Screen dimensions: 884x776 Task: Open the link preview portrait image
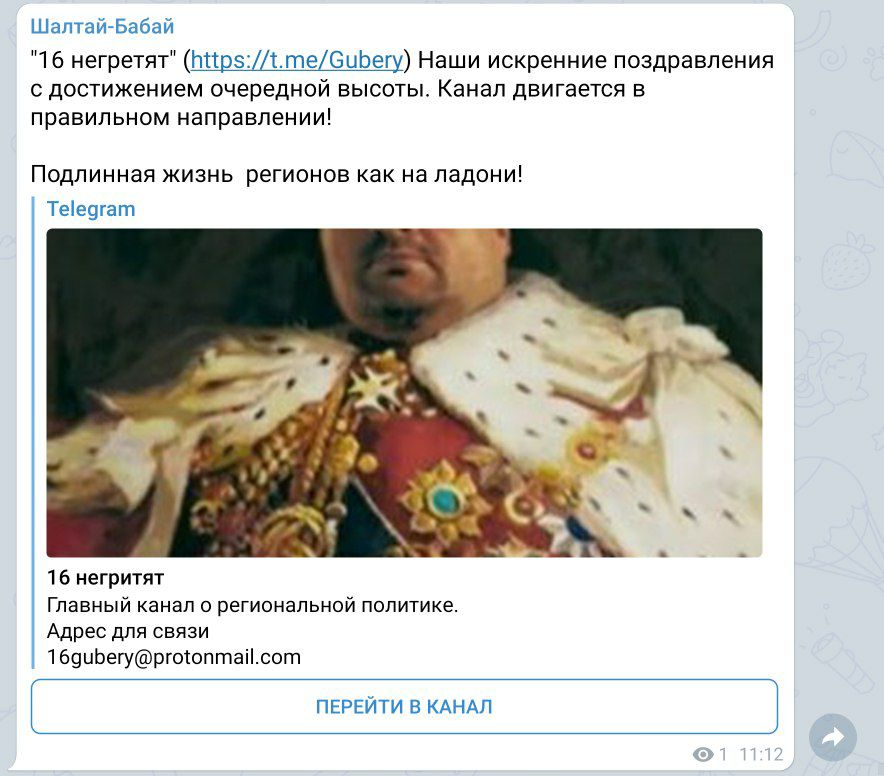pyautogui.click(x=404, y=393)
